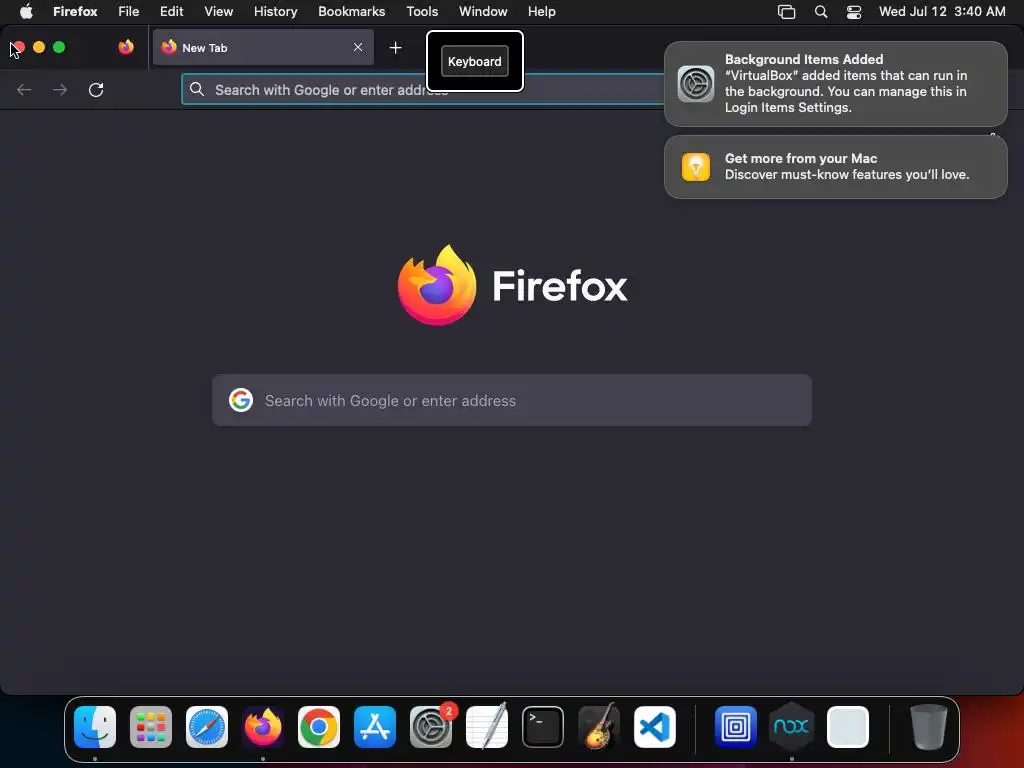Click System Settings icon in VirtualBox notification
1024x768 pixels.
click(696, 84)
